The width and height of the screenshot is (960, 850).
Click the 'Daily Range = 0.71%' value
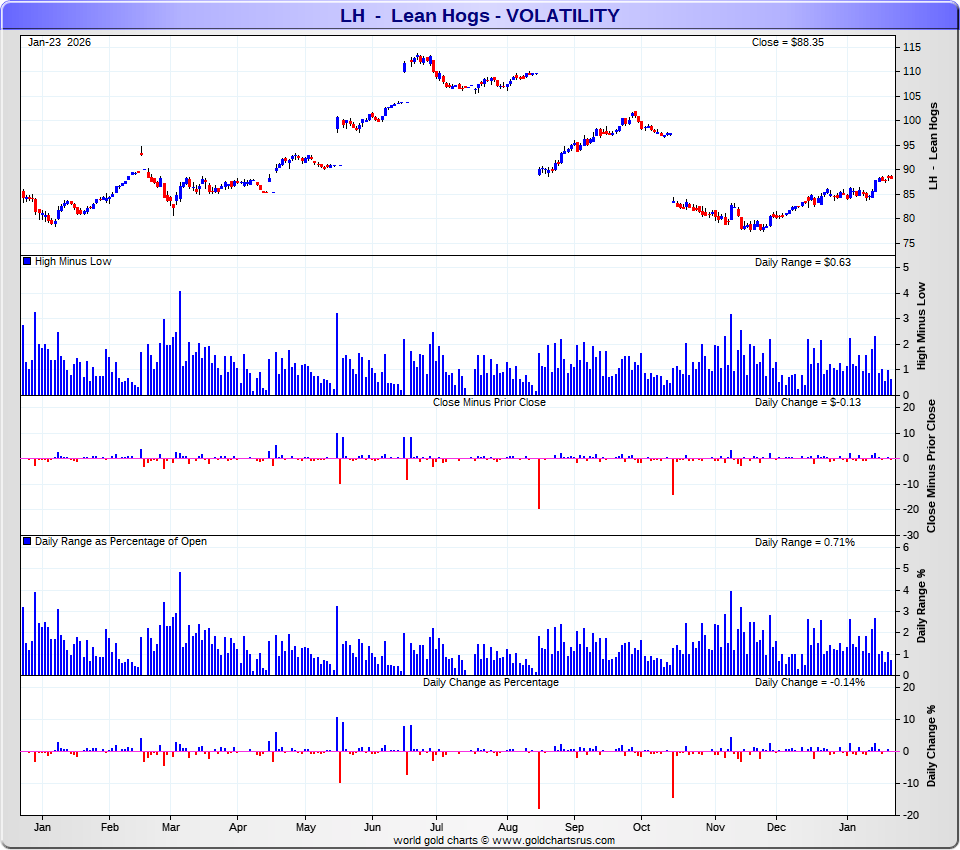tap(804, 542)
